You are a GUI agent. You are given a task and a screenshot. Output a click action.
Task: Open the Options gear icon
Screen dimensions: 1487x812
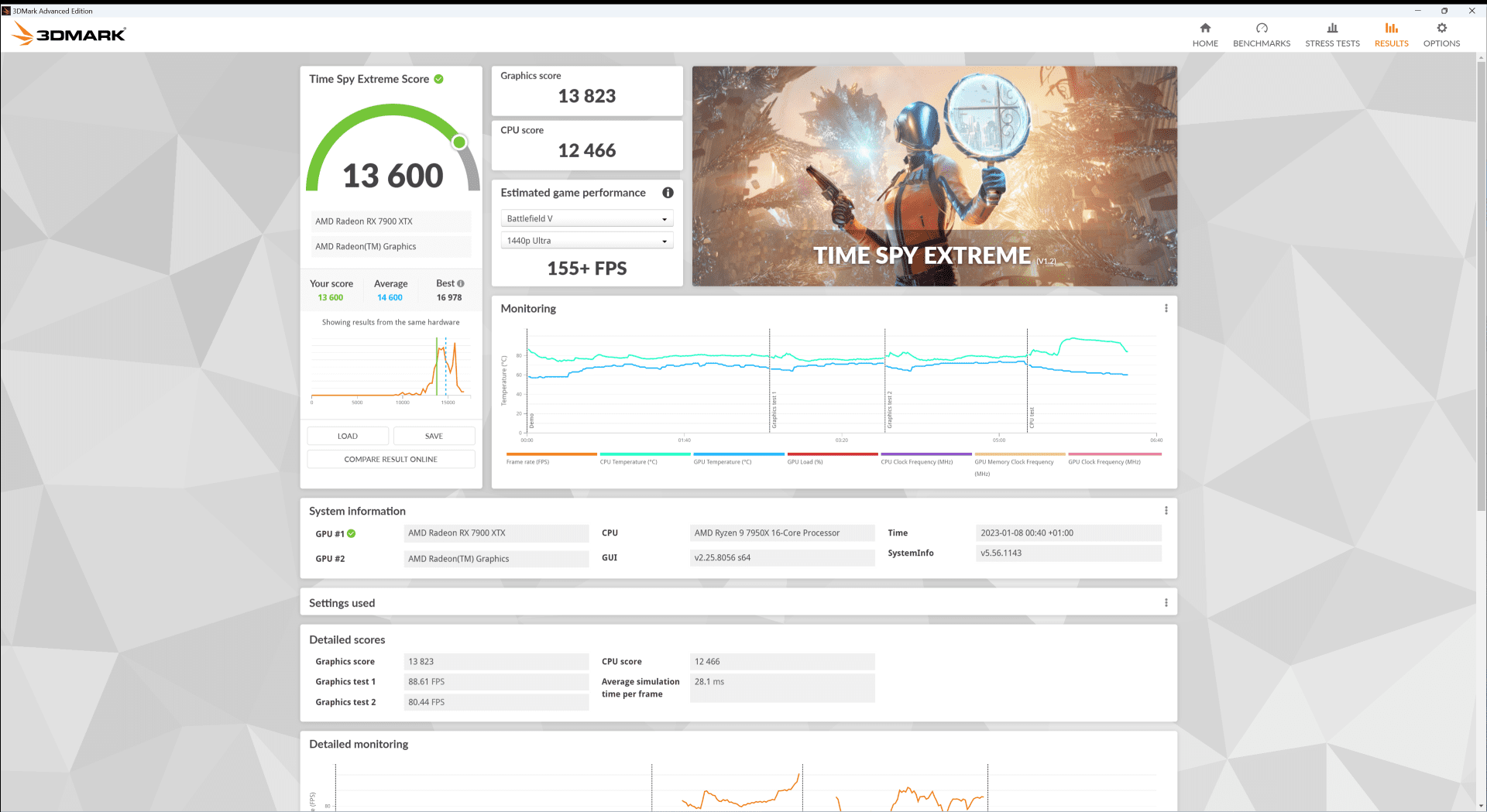click(x=1441, y=28)
